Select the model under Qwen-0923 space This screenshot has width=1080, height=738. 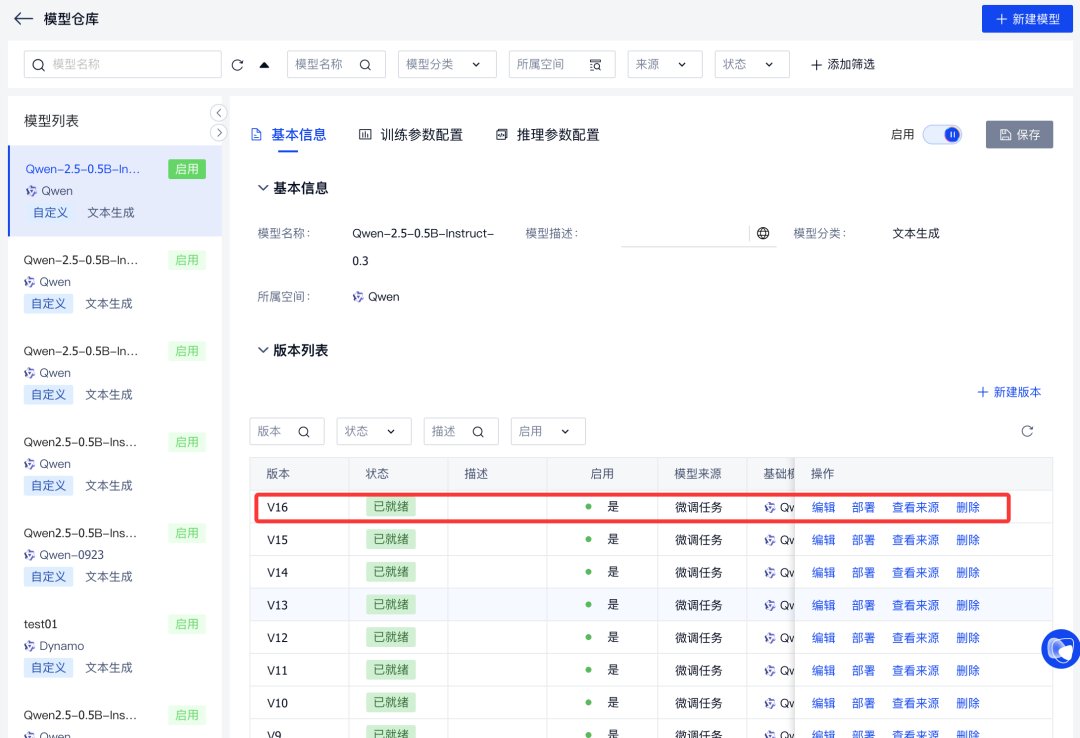coord(114,555)
